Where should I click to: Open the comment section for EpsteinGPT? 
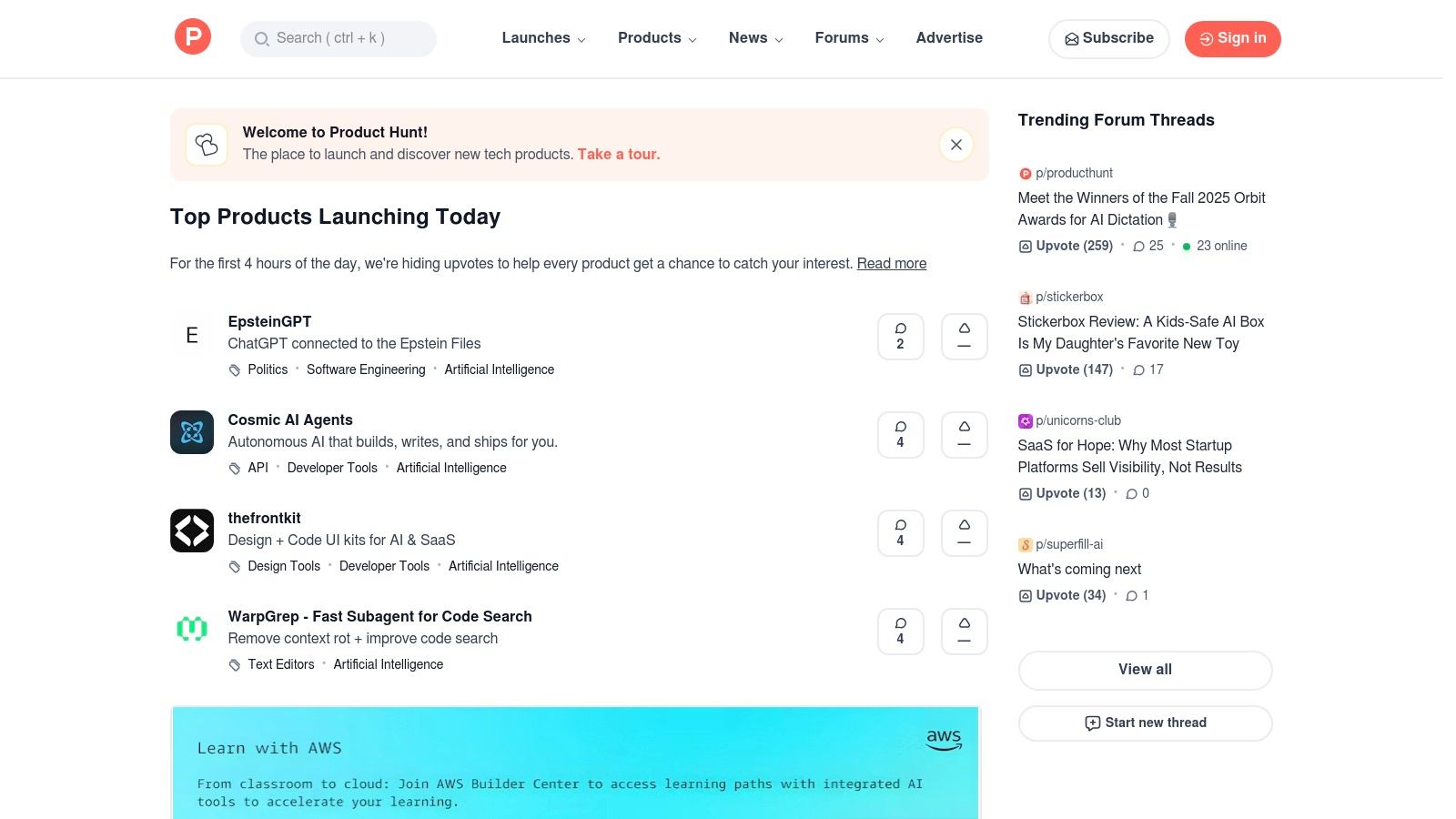click(900, 336)
